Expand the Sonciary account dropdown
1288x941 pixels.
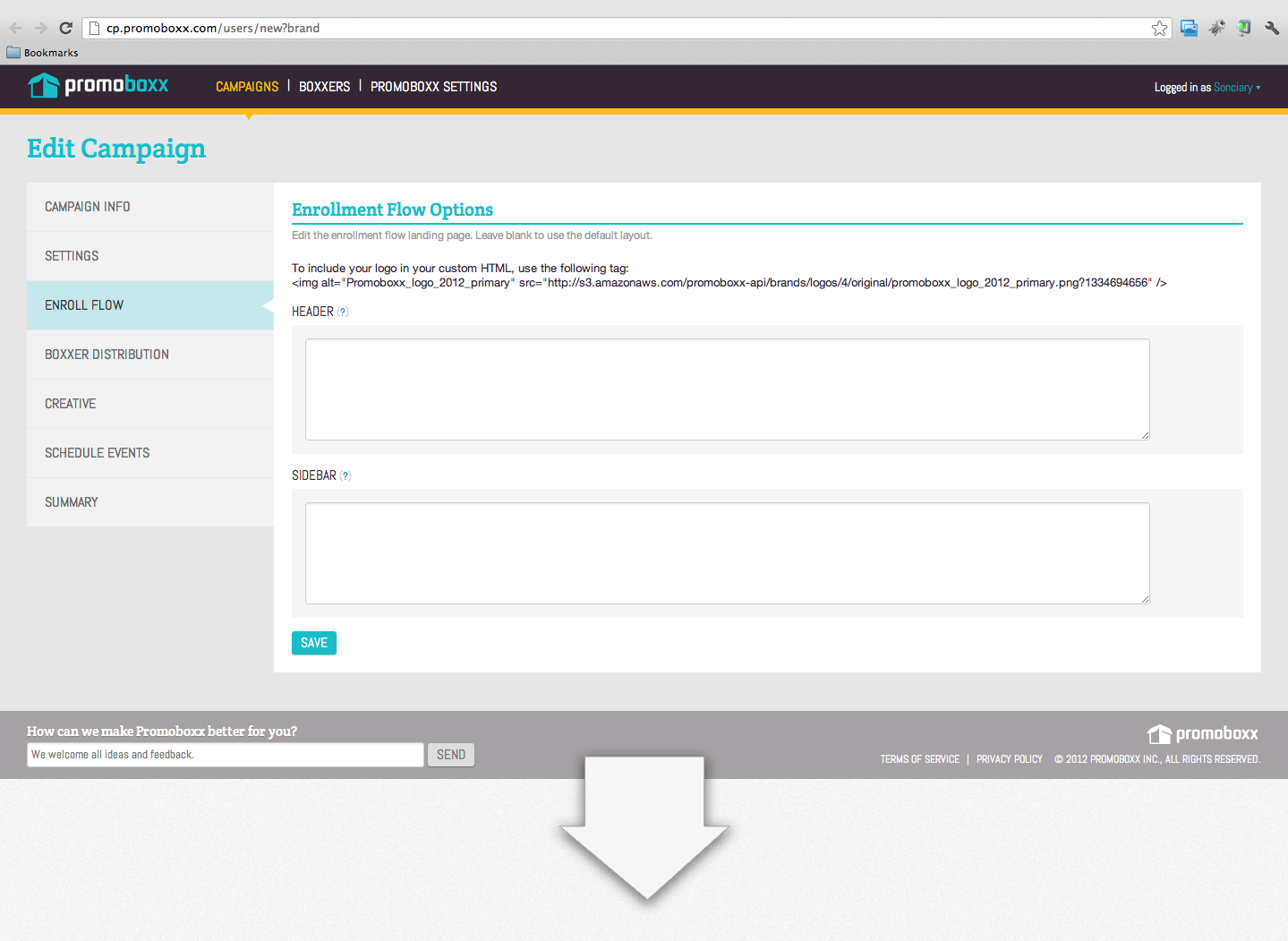1237,87
